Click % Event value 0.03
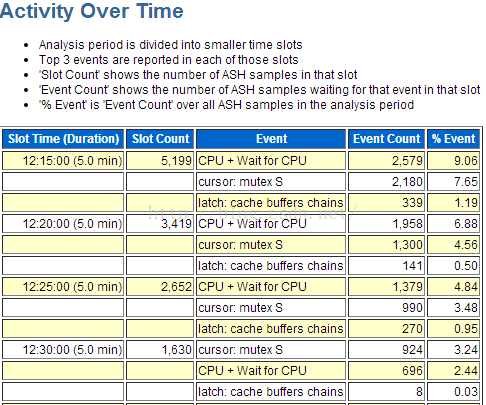 click(x=466, y=392)
